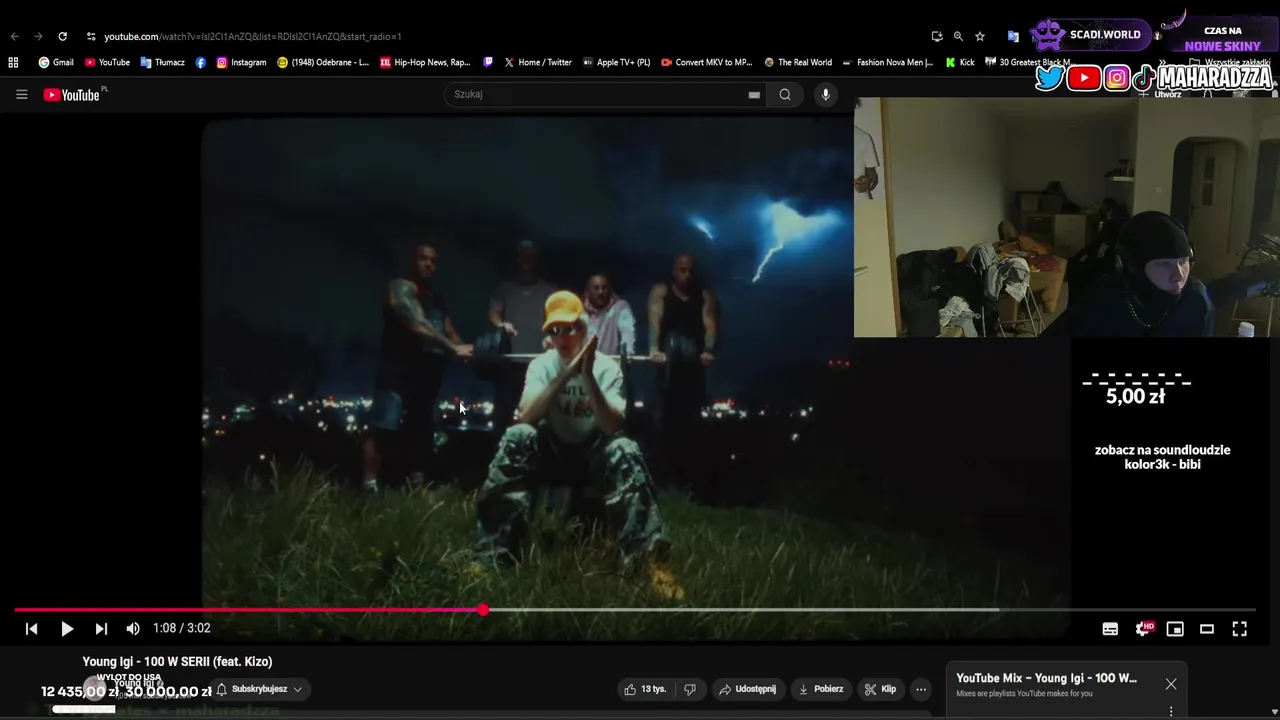Click the Udostępnij share button
Screen dimensions: 1280x720
point(749,689)
